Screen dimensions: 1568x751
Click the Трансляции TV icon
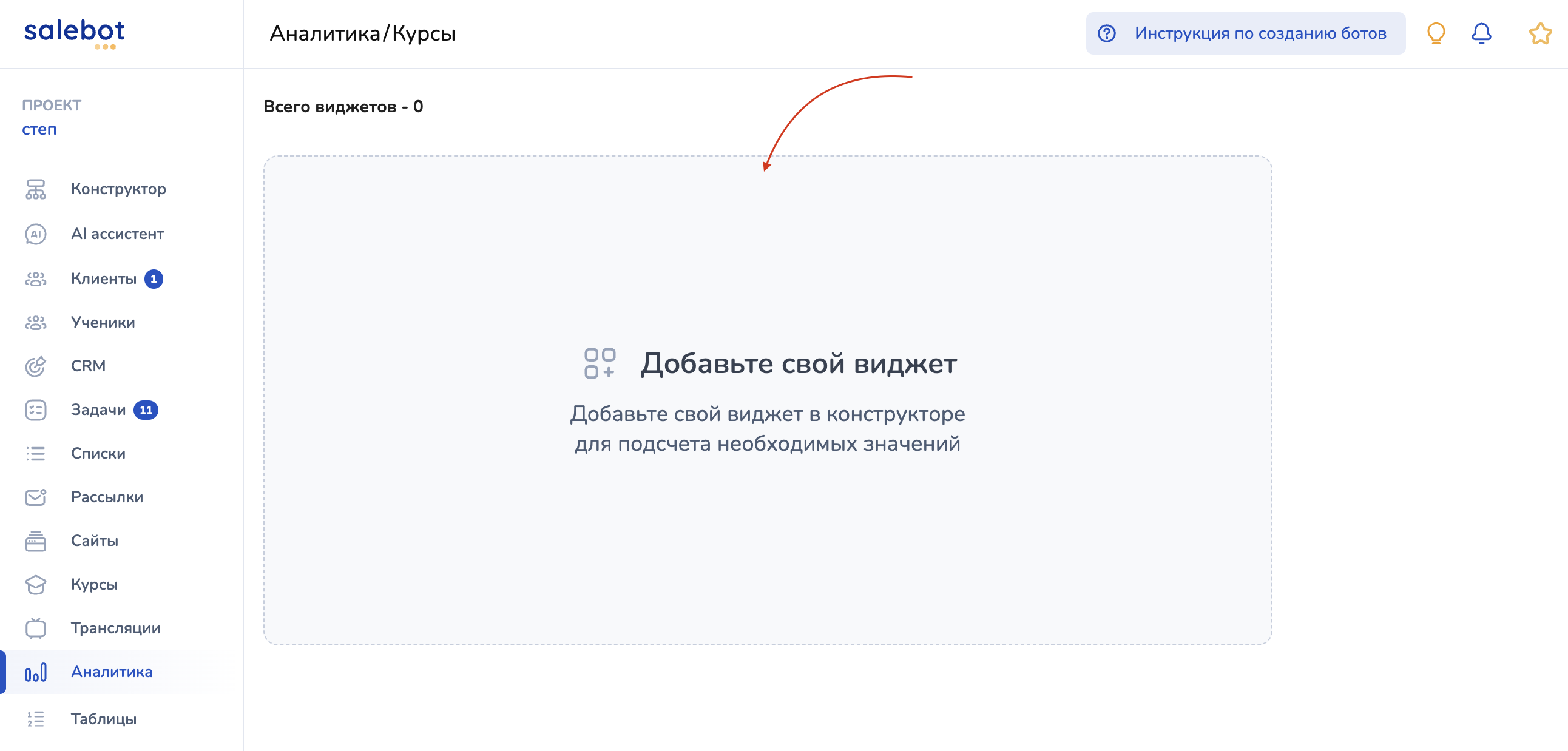[x=35, y=628]
